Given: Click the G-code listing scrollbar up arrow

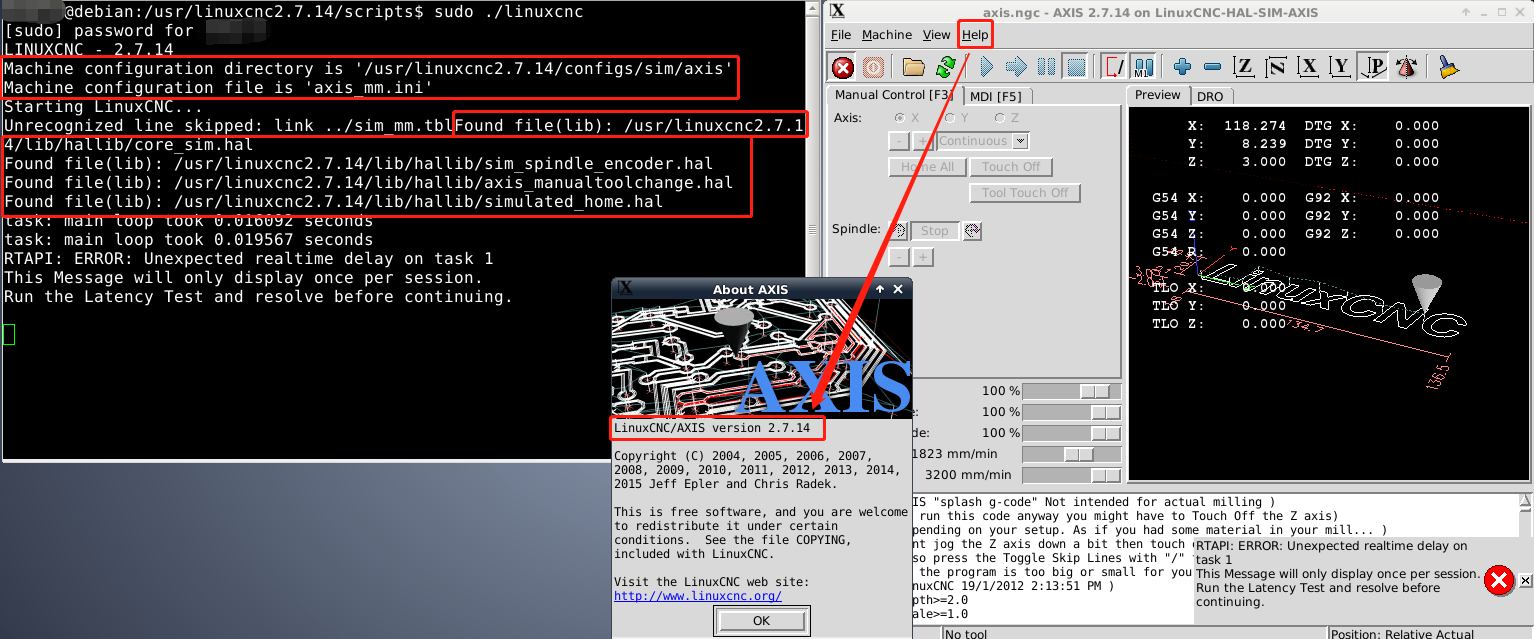Looking at the screenshot, I should [x=1525, y=502].
